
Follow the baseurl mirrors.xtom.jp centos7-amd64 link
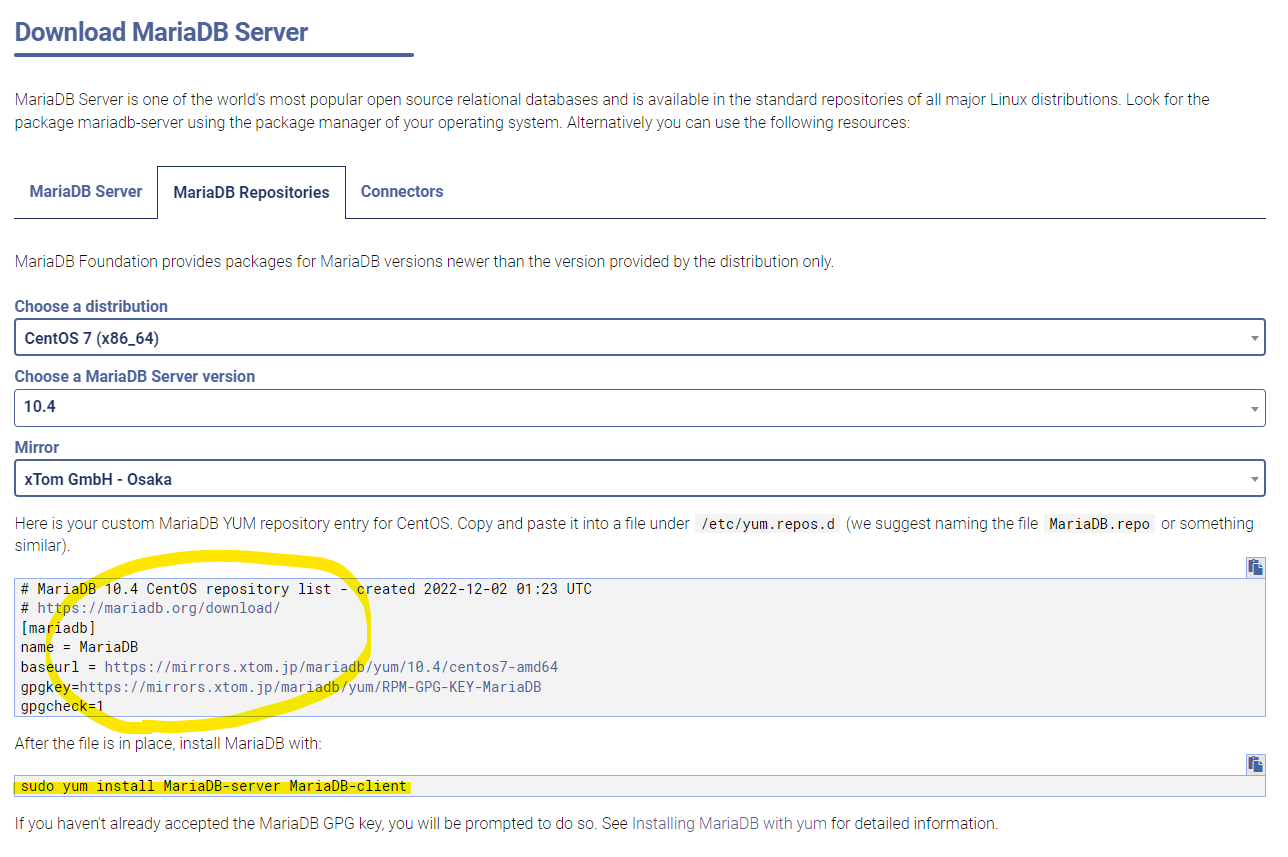[x=331, y=667]
